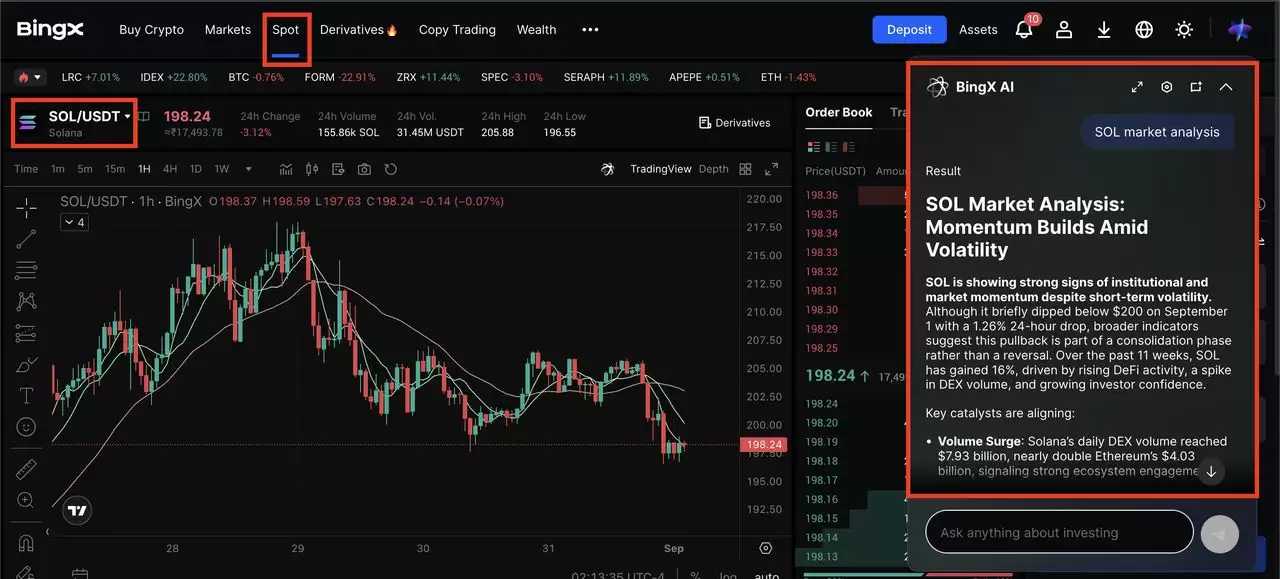Open the Assets link

tap(978, 30)
